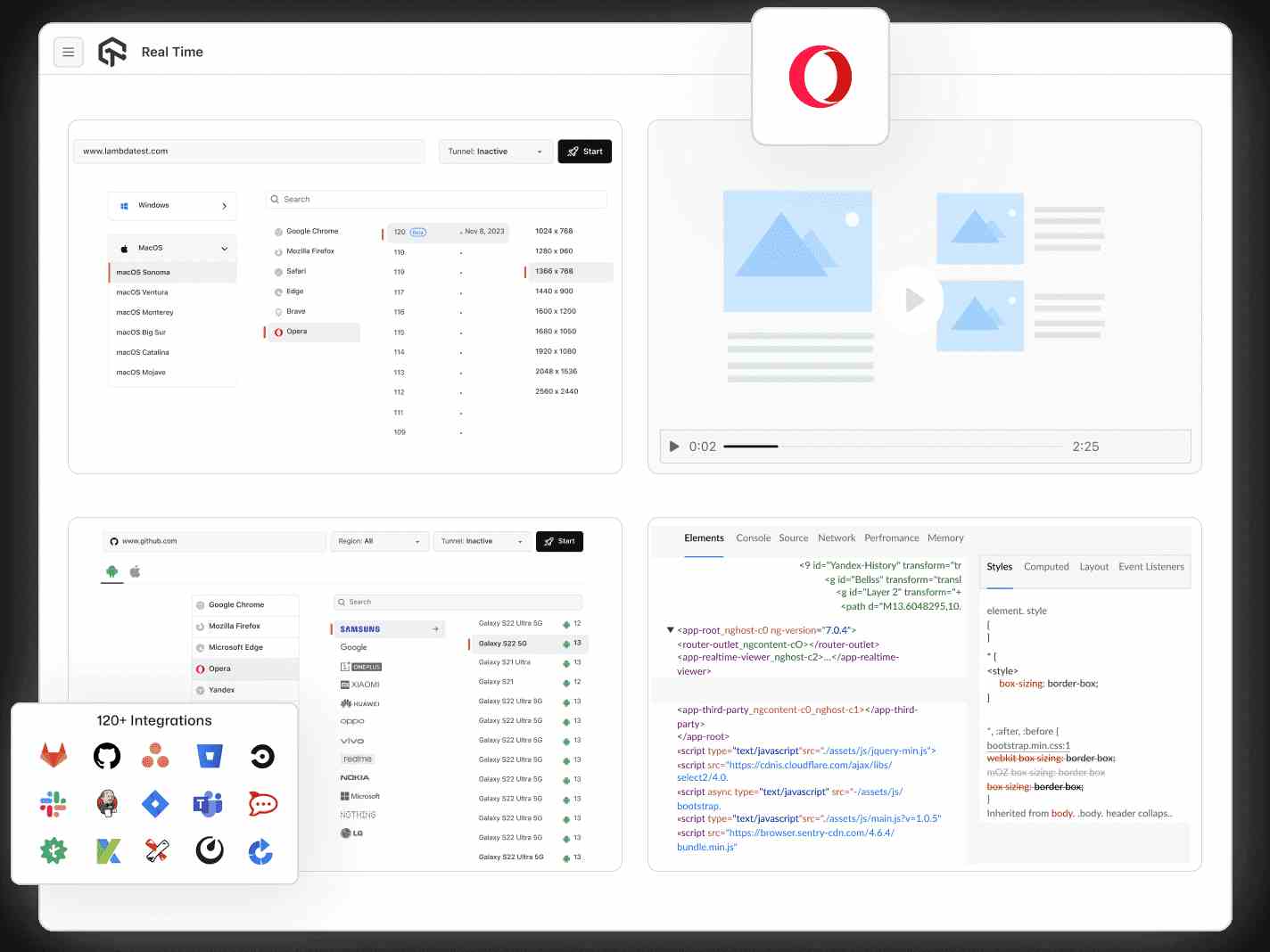Image resolution: width=1270 pixels, height=952 pixels.
Task: Click the www.lambdatest.com URL field
Action: [248, 152]
